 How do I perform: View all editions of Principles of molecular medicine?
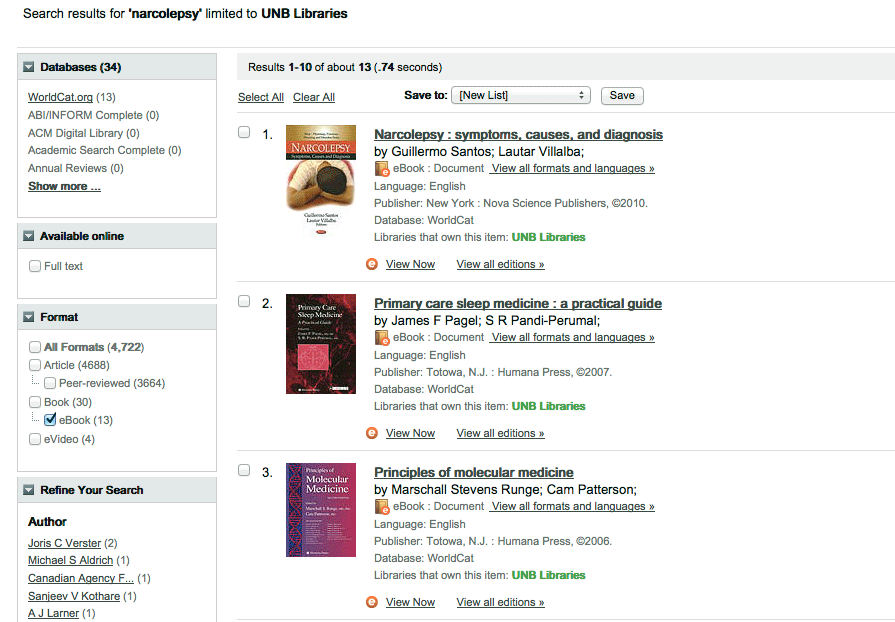(501, 602)
